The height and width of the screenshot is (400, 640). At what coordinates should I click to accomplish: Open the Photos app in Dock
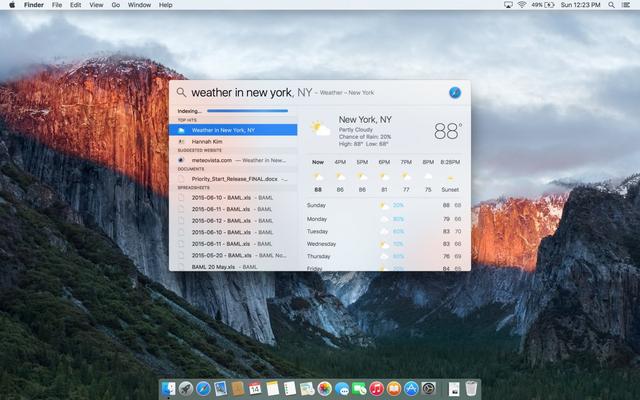[324, 388]
